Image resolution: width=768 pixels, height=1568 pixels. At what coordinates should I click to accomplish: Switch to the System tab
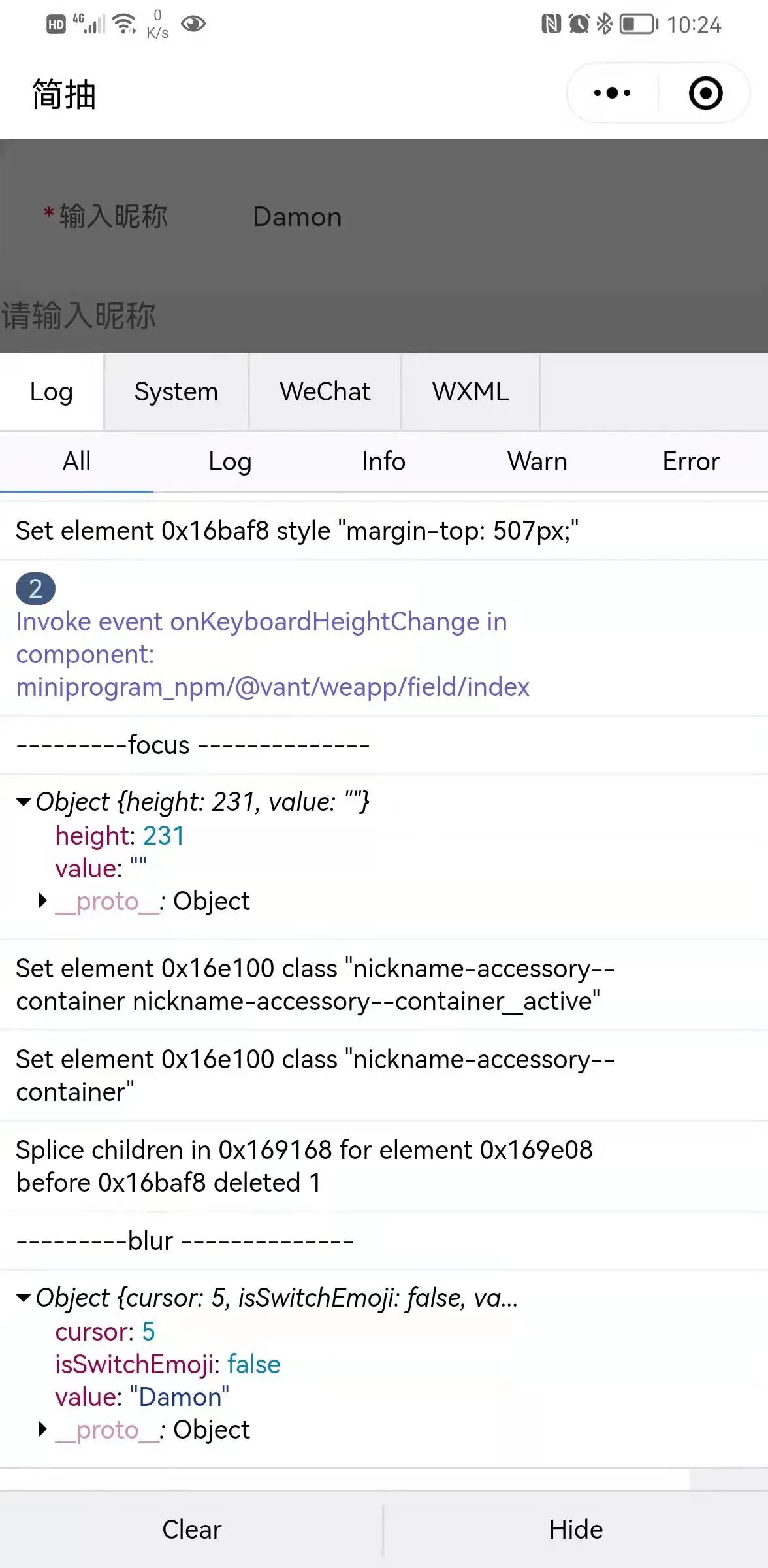point(176,391)
